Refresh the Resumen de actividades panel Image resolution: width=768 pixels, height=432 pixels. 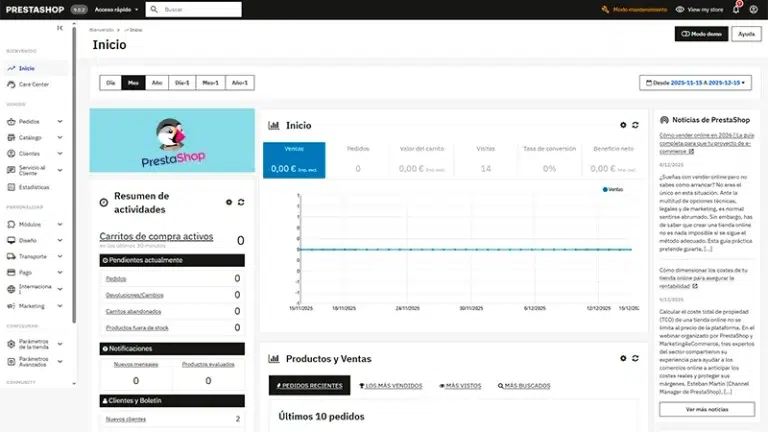[241, 202]
